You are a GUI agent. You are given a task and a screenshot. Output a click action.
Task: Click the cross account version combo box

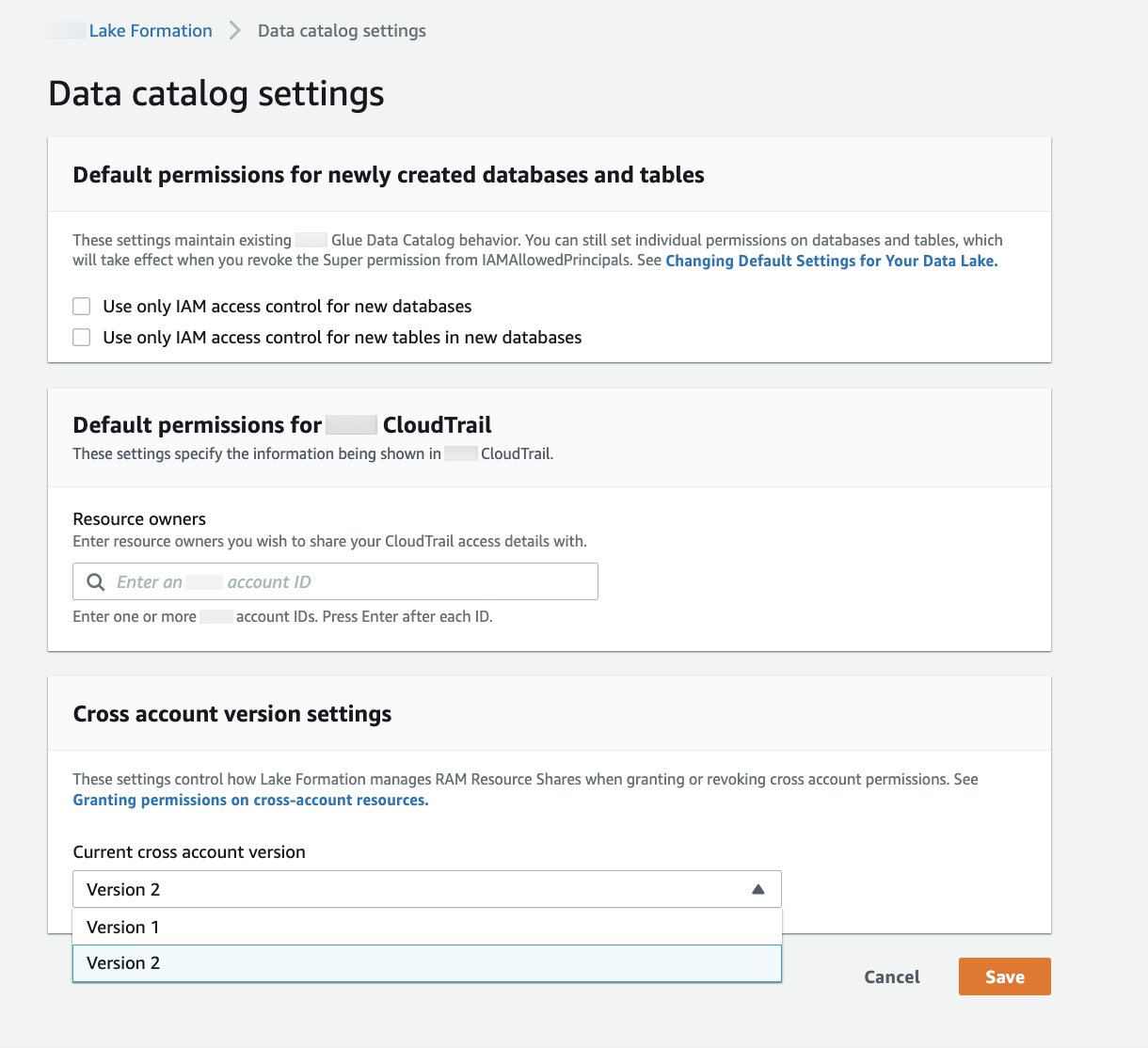[x=414, y=890]
